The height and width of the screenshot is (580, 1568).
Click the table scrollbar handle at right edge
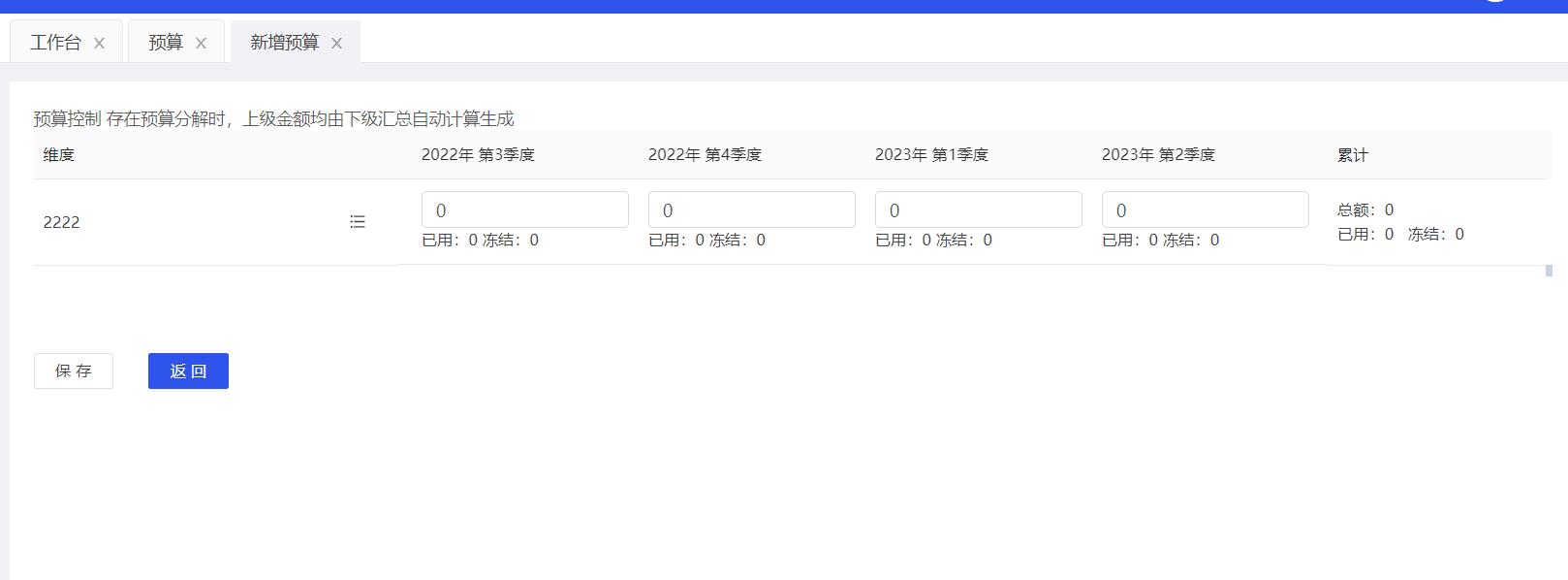(1549, 271)
